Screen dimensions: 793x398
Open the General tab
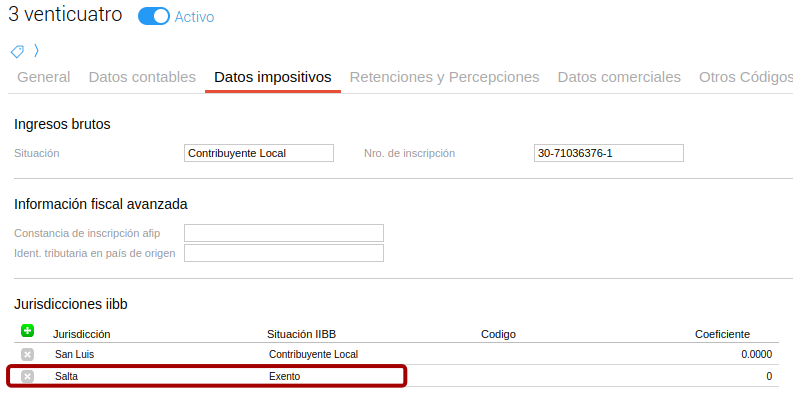(x=43, y=77)
